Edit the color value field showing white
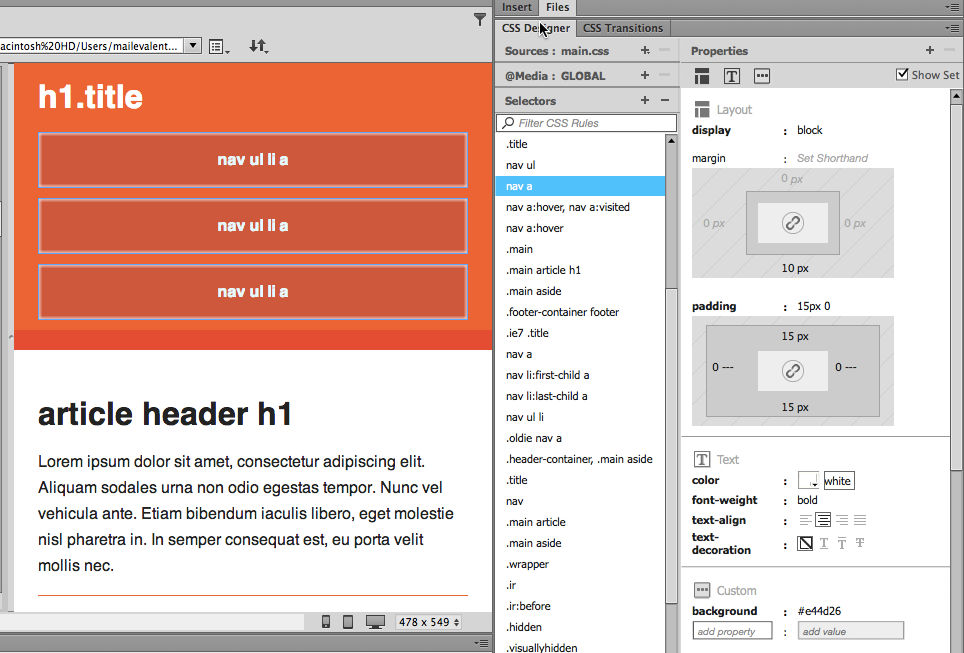This screenshot has height=653, width=964. click(839, 481)
